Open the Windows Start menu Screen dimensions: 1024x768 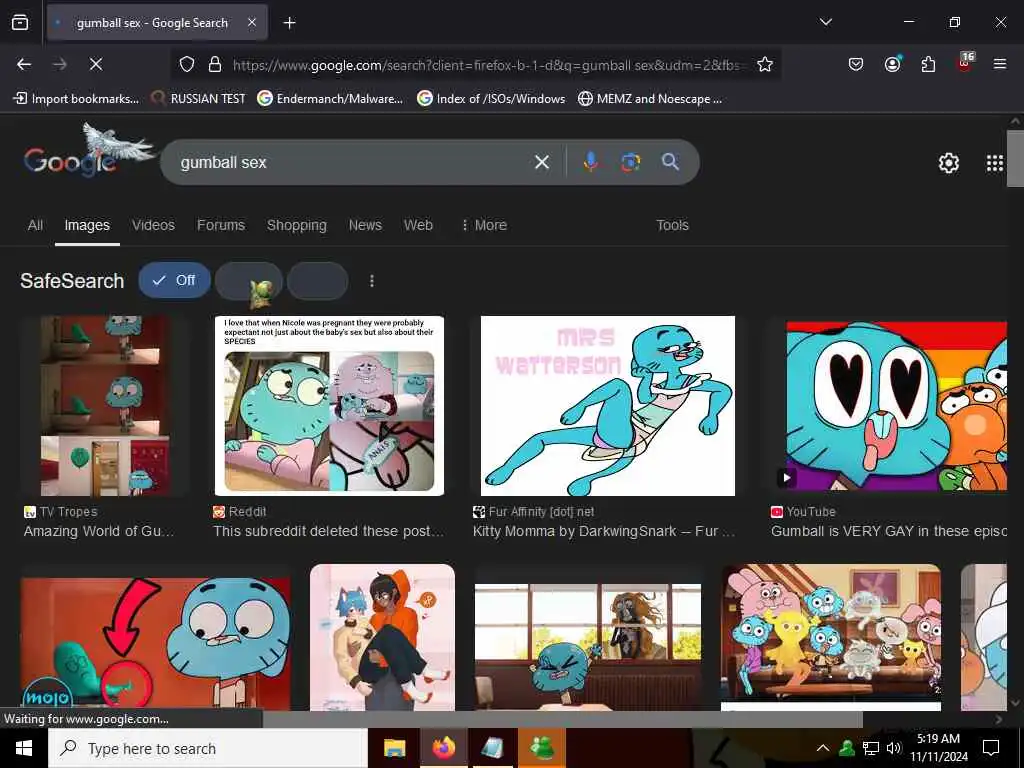coord(24,748)
